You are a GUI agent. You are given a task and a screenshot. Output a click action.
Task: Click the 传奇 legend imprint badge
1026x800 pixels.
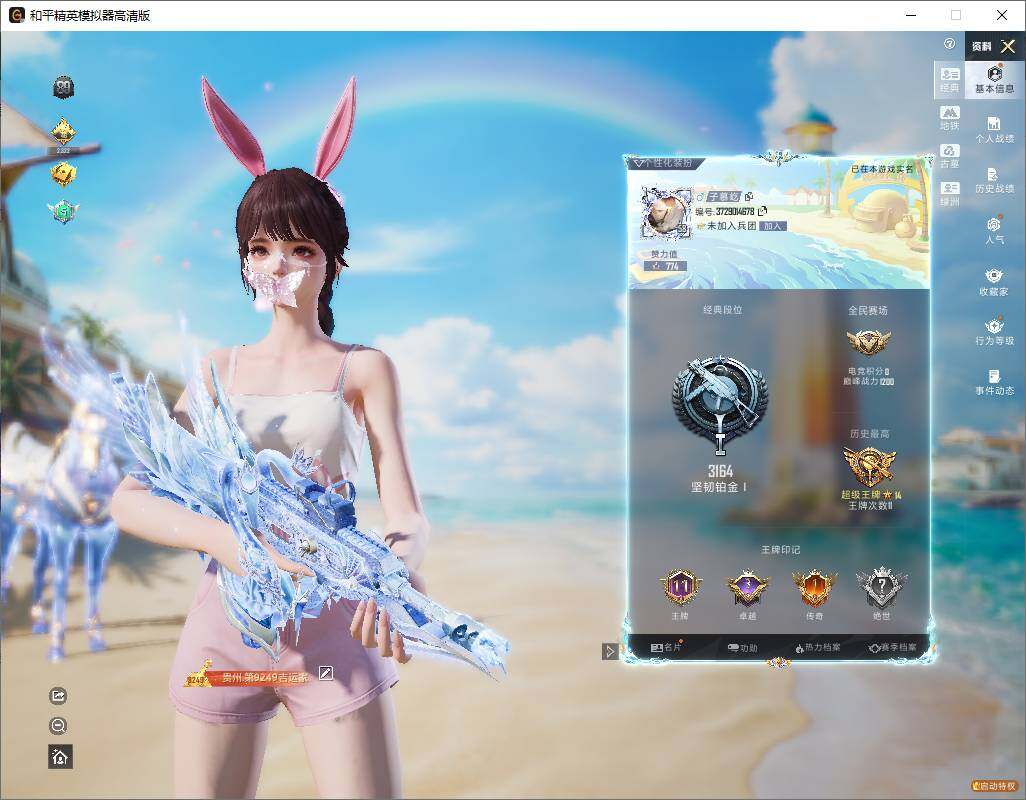[x=814, y=589]
